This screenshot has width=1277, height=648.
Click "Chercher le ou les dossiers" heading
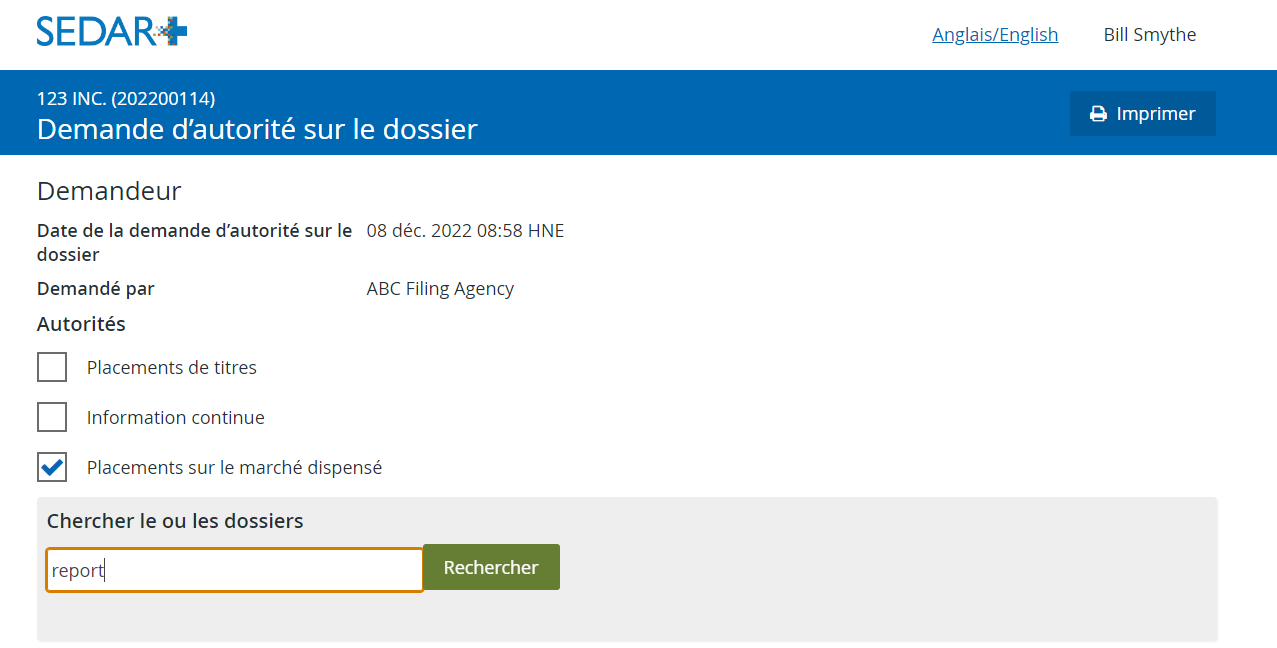[175, 521]
